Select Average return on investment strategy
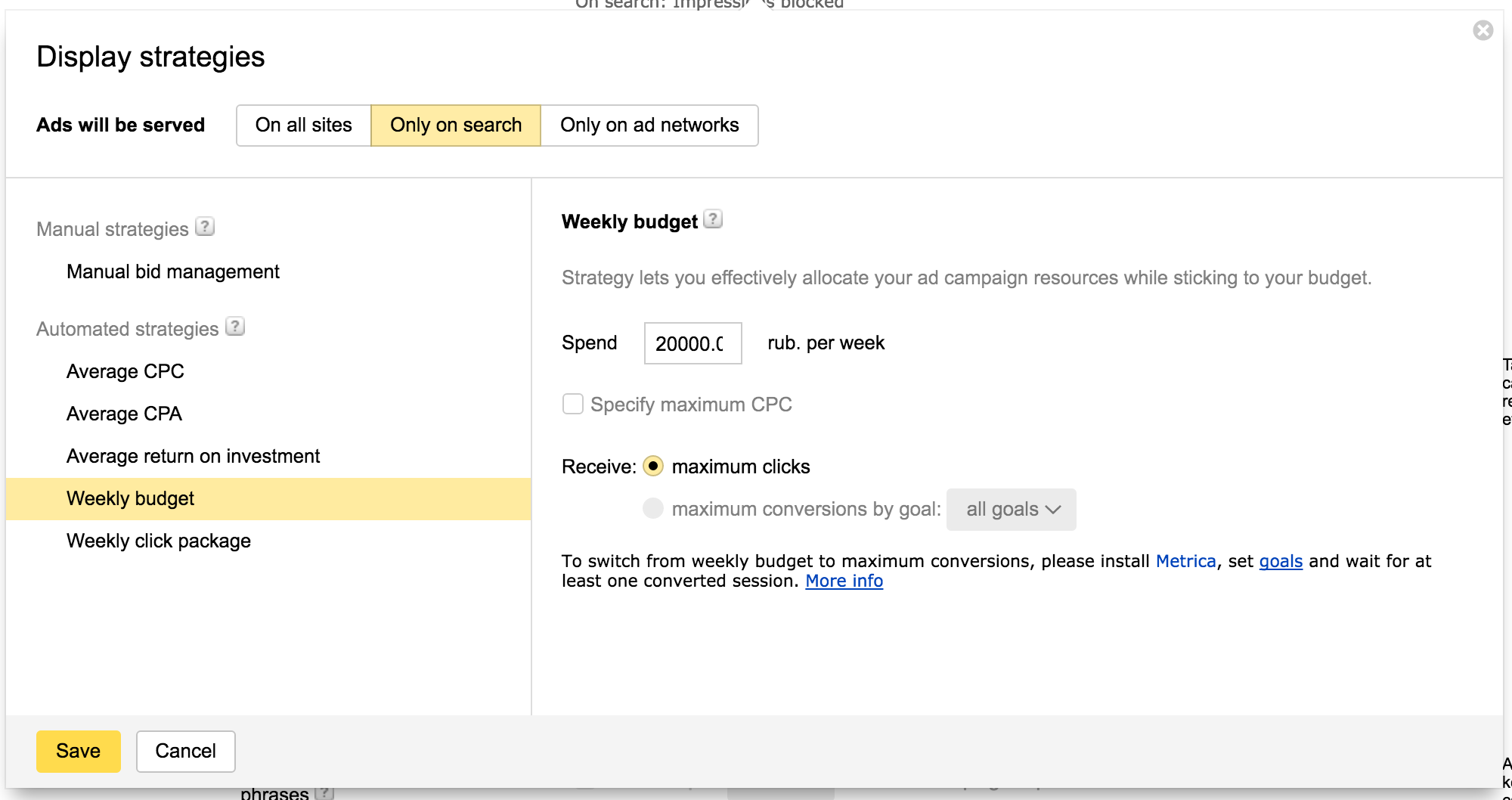This screenshot has height=800, width=1512. click(193, 457)
